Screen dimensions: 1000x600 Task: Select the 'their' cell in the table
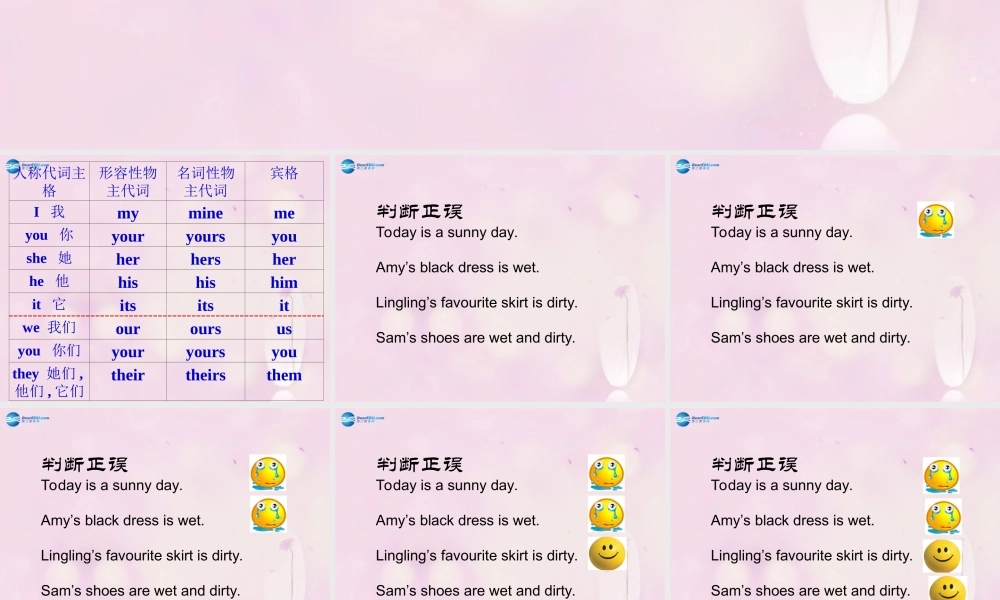pos(128,381)
